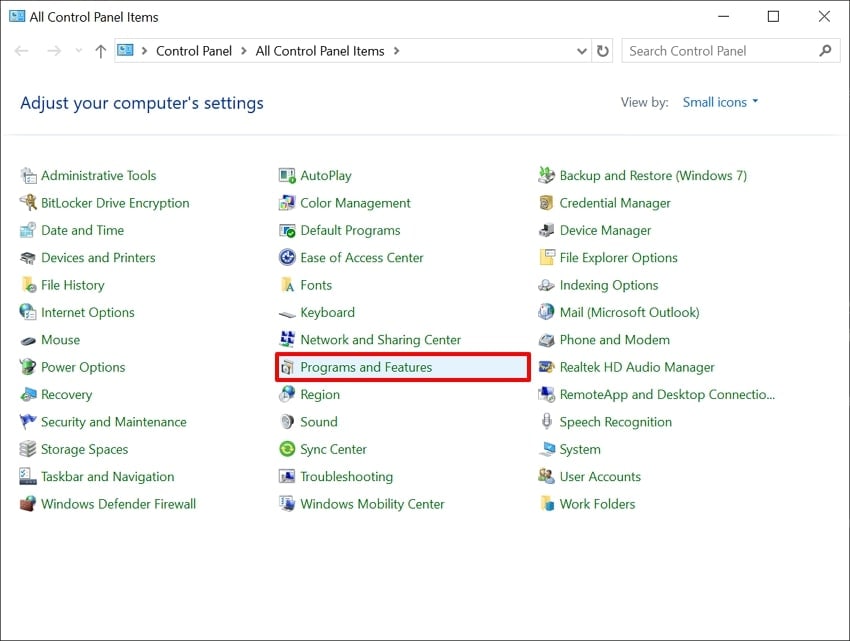
Task: Open Network and Sharing Center
Action: tap(380, 339)
